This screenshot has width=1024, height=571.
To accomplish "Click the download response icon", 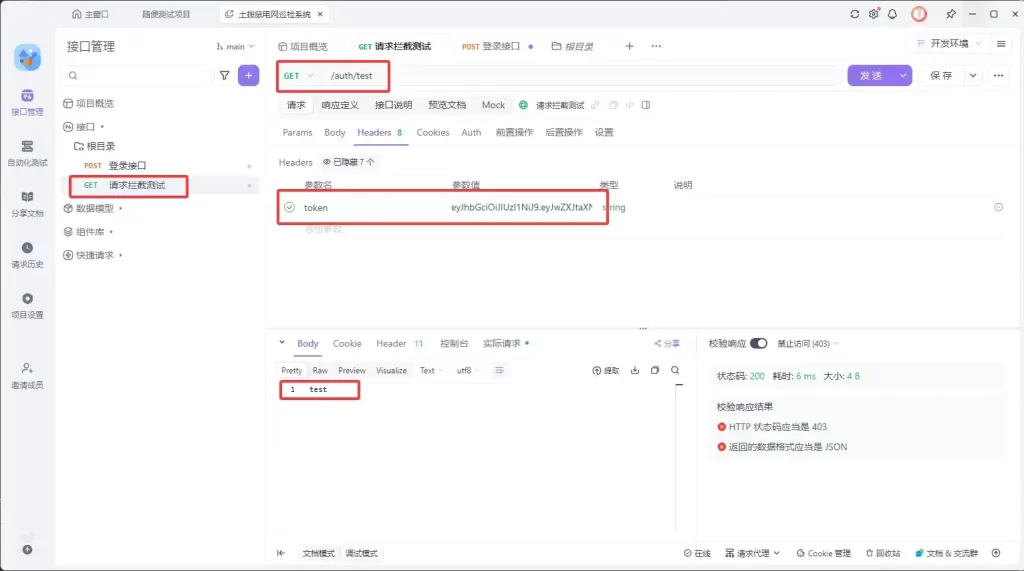I will tap(635, 370).
